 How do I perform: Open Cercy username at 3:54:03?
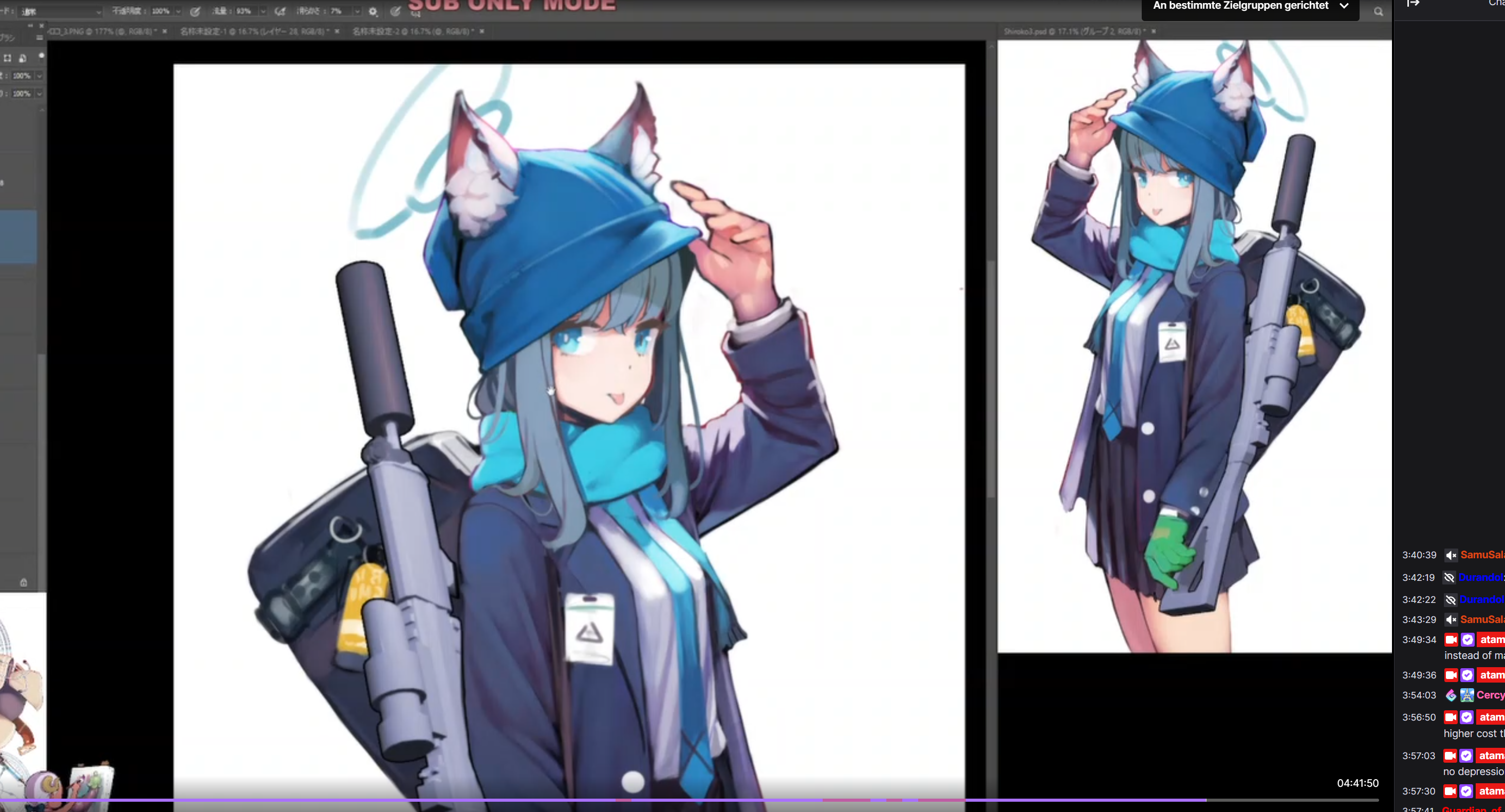1491,695
